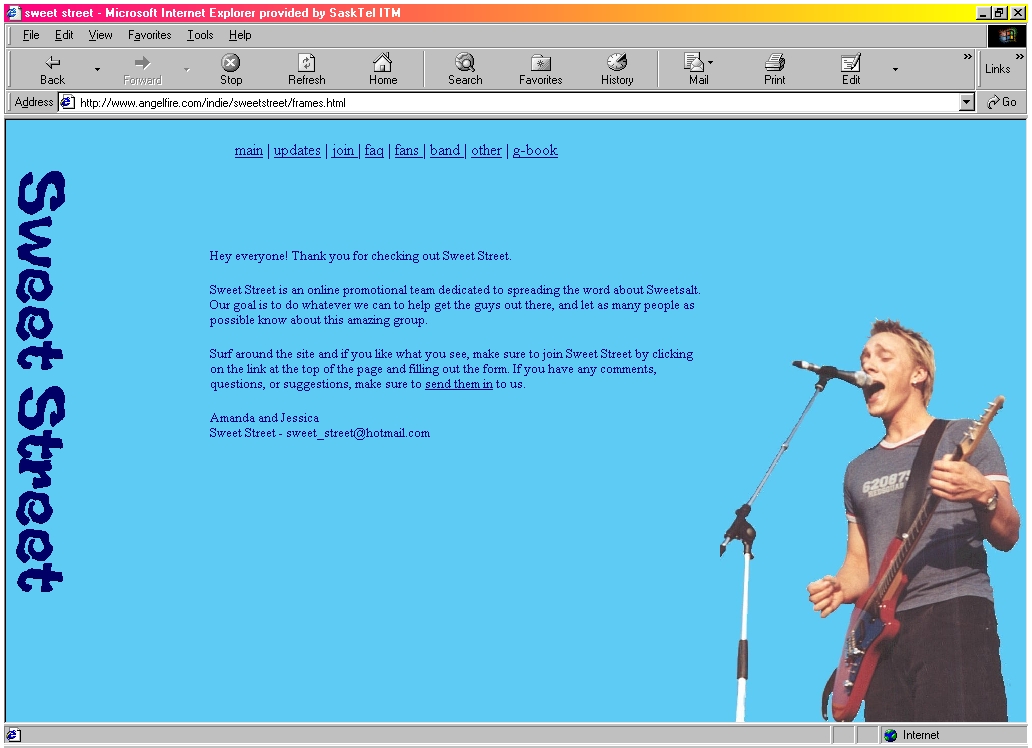Click the status bar page icon
The width and height of the screenshot is (1032, 748).
pyautogui.click(x=14, y=735)
